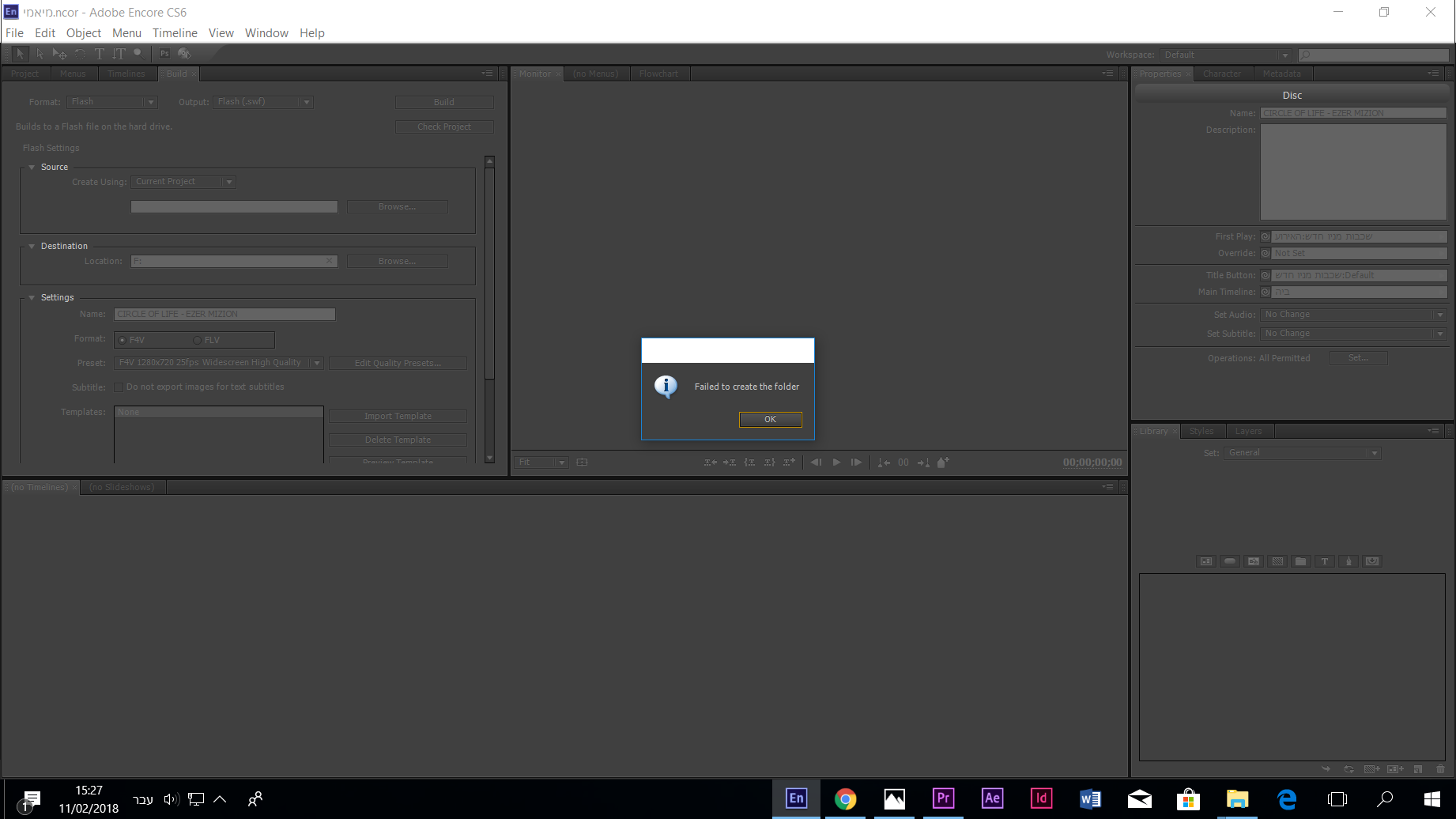Click the Monitor Play button
This screenshot has height=819, width=1456.
pos(836,462)
